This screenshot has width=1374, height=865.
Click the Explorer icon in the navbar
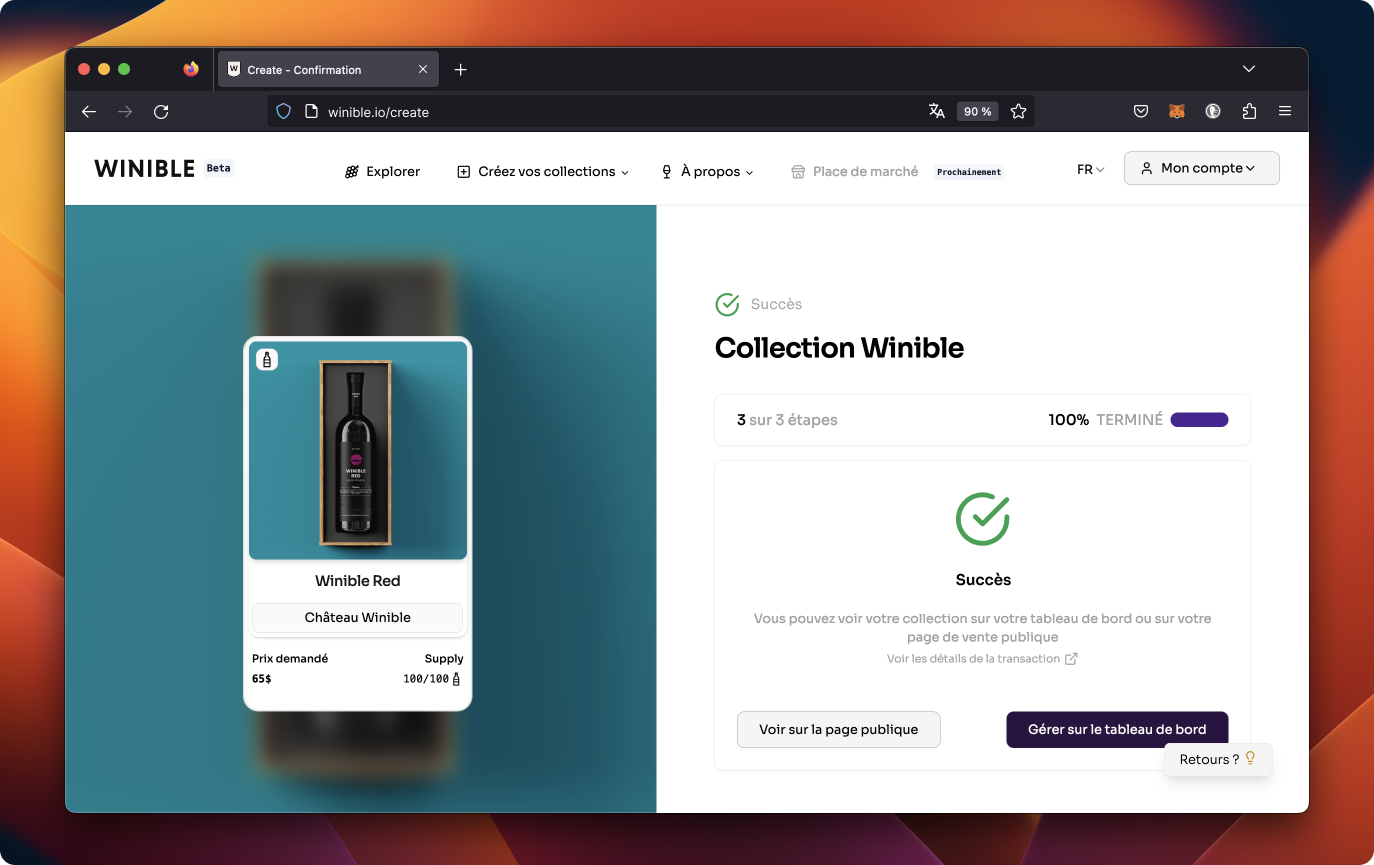[352, 172]
